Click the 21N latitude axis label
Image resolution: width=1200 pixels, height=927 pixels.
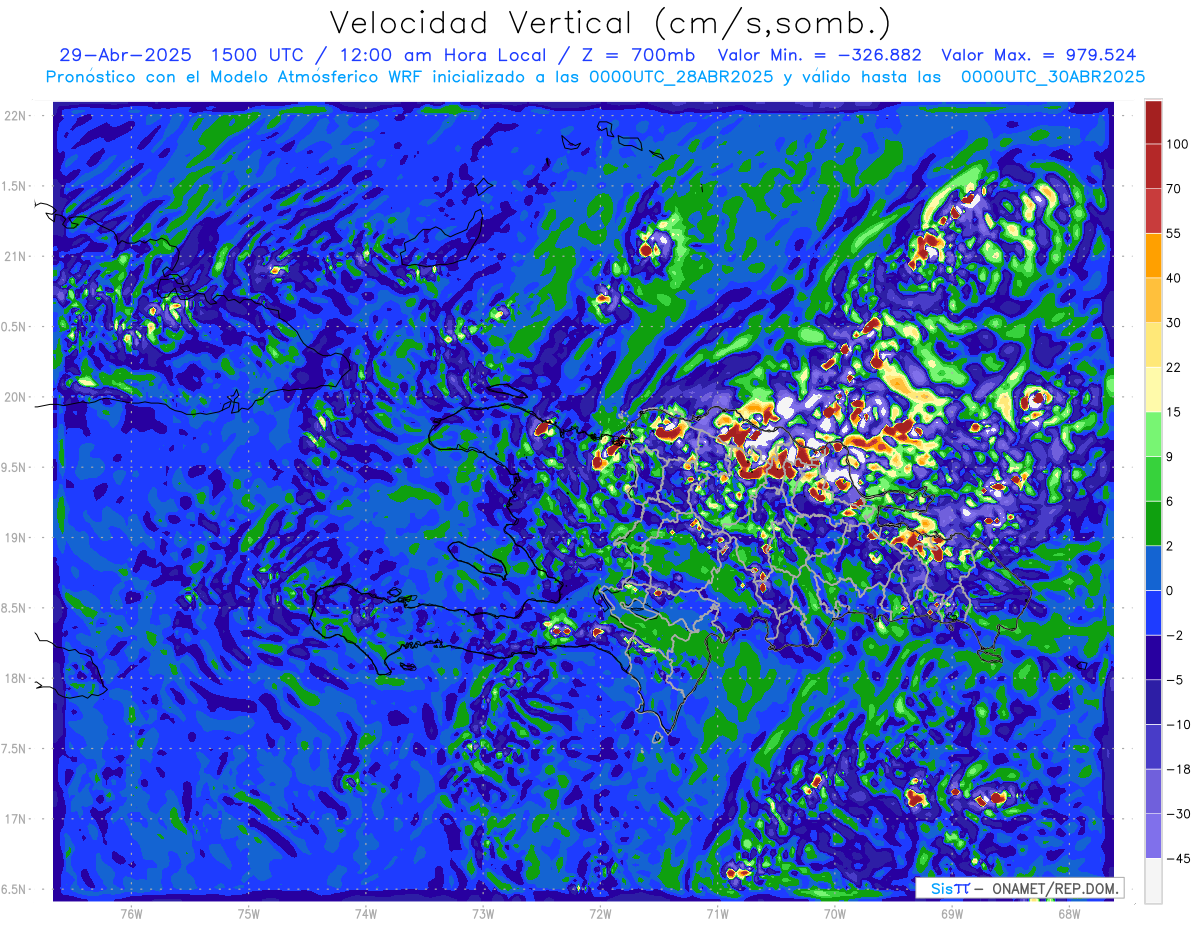[17, 256]
